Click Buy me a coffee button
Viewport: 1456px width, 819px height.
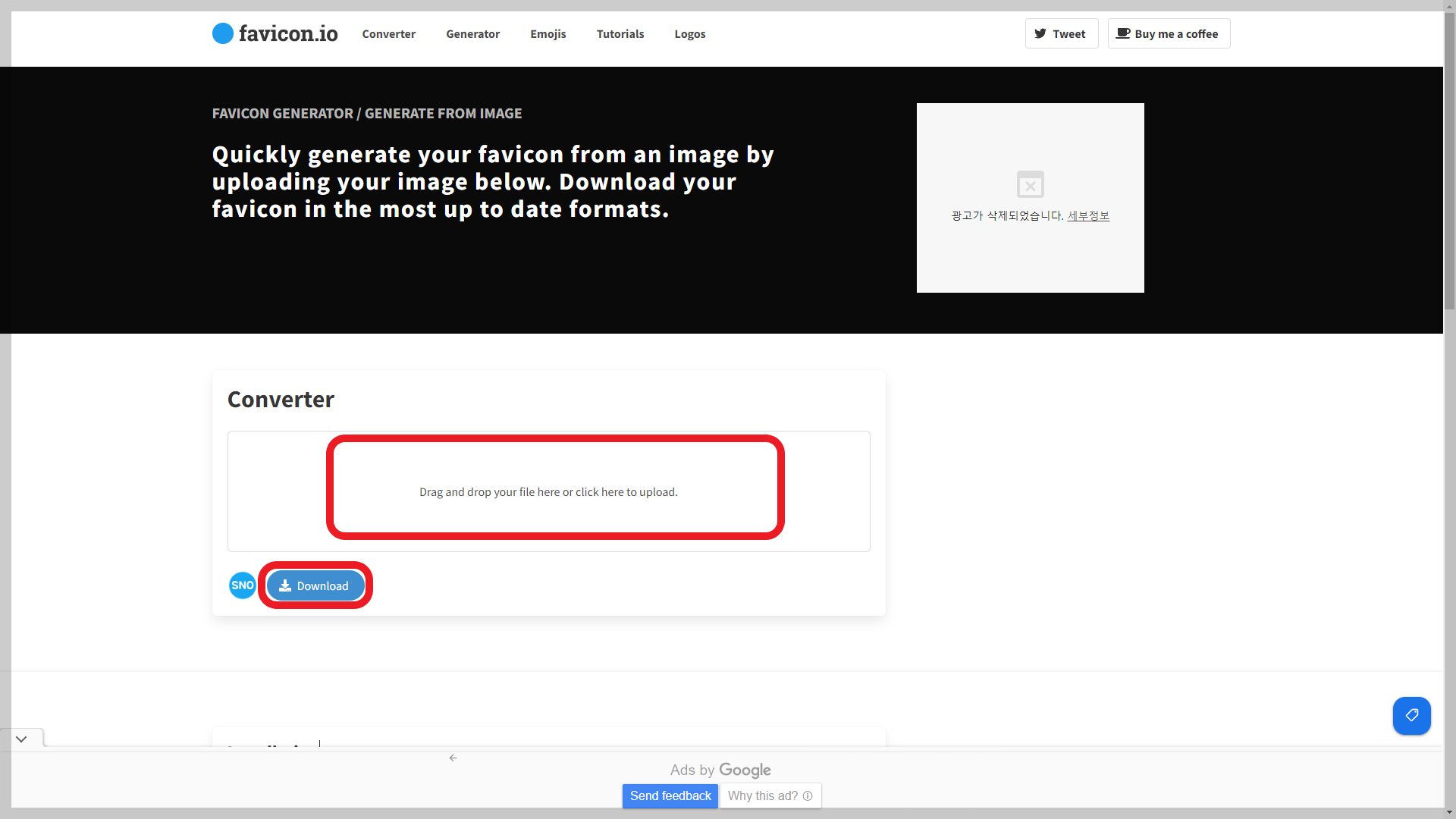pos(1169,34)
